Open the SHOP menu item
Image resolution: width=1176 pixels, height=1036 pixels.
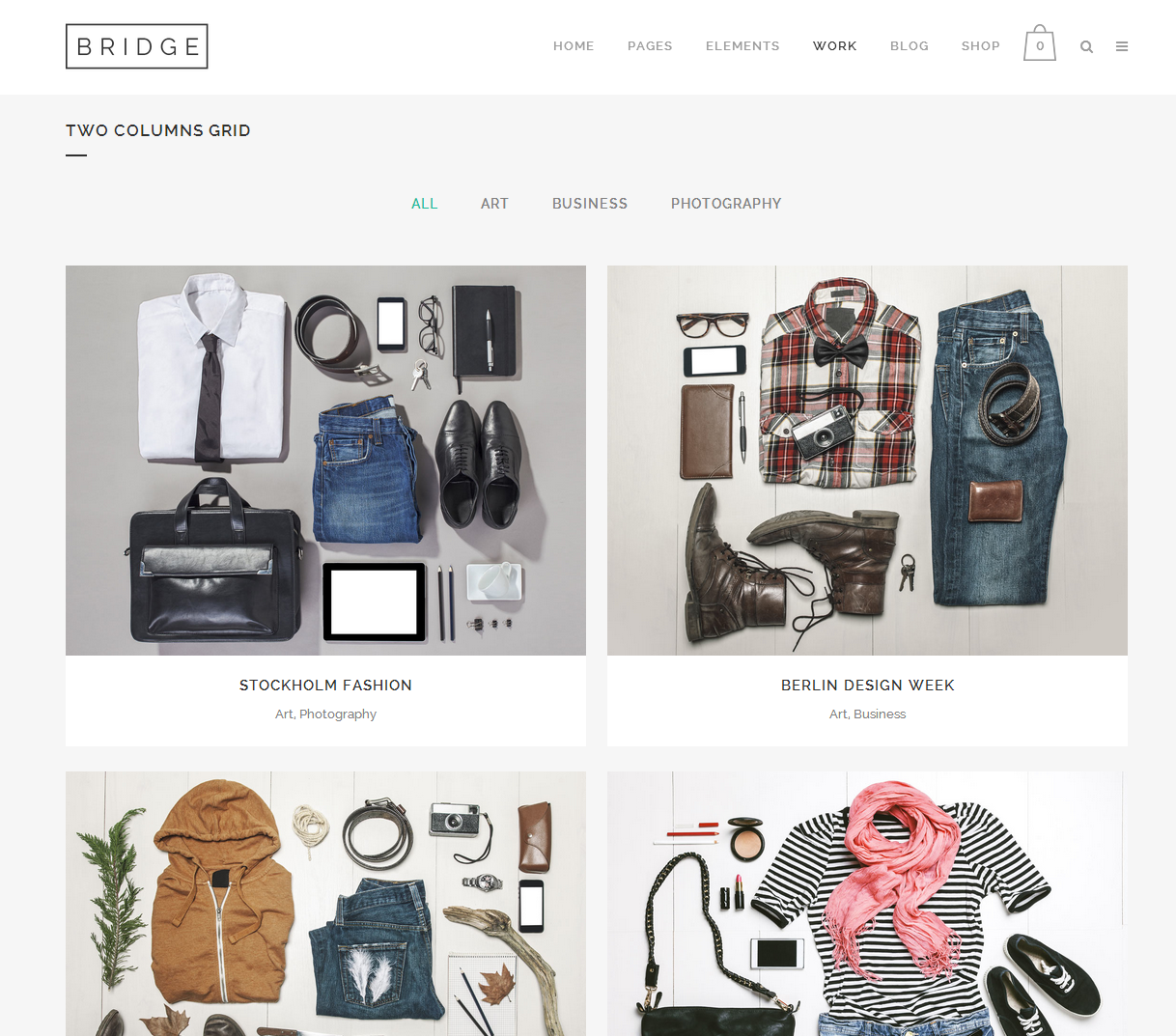981,46
